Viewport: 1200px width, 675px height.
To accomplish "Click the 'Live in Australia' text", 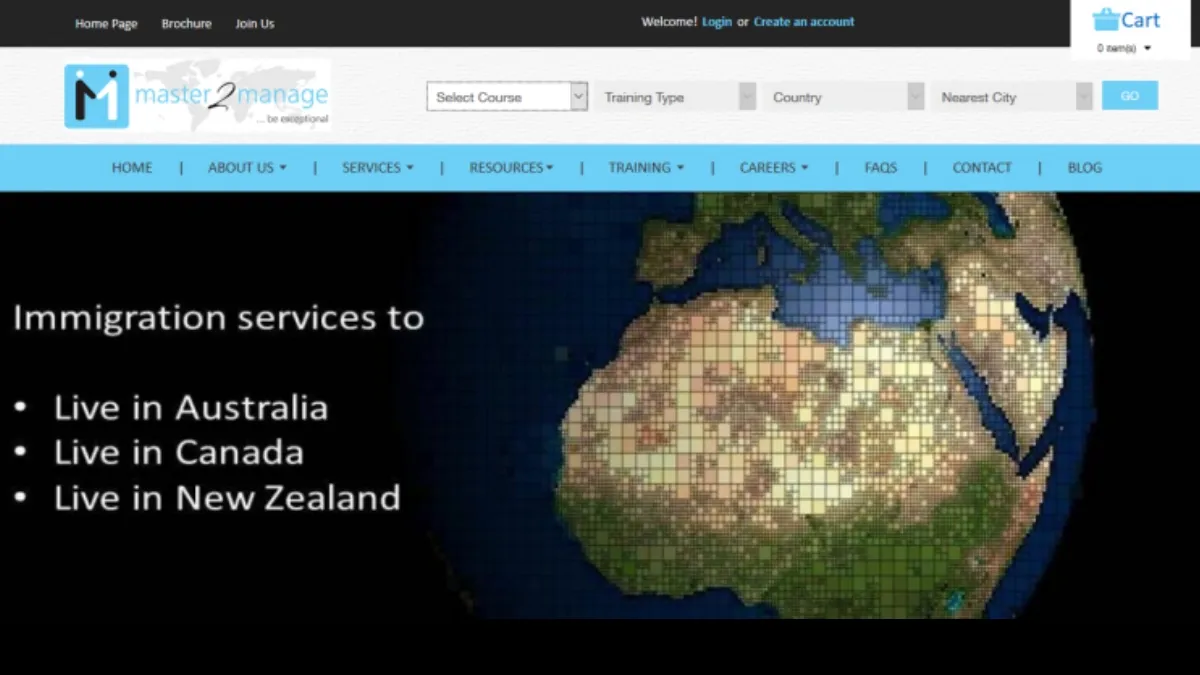I will tap(191, 408).
